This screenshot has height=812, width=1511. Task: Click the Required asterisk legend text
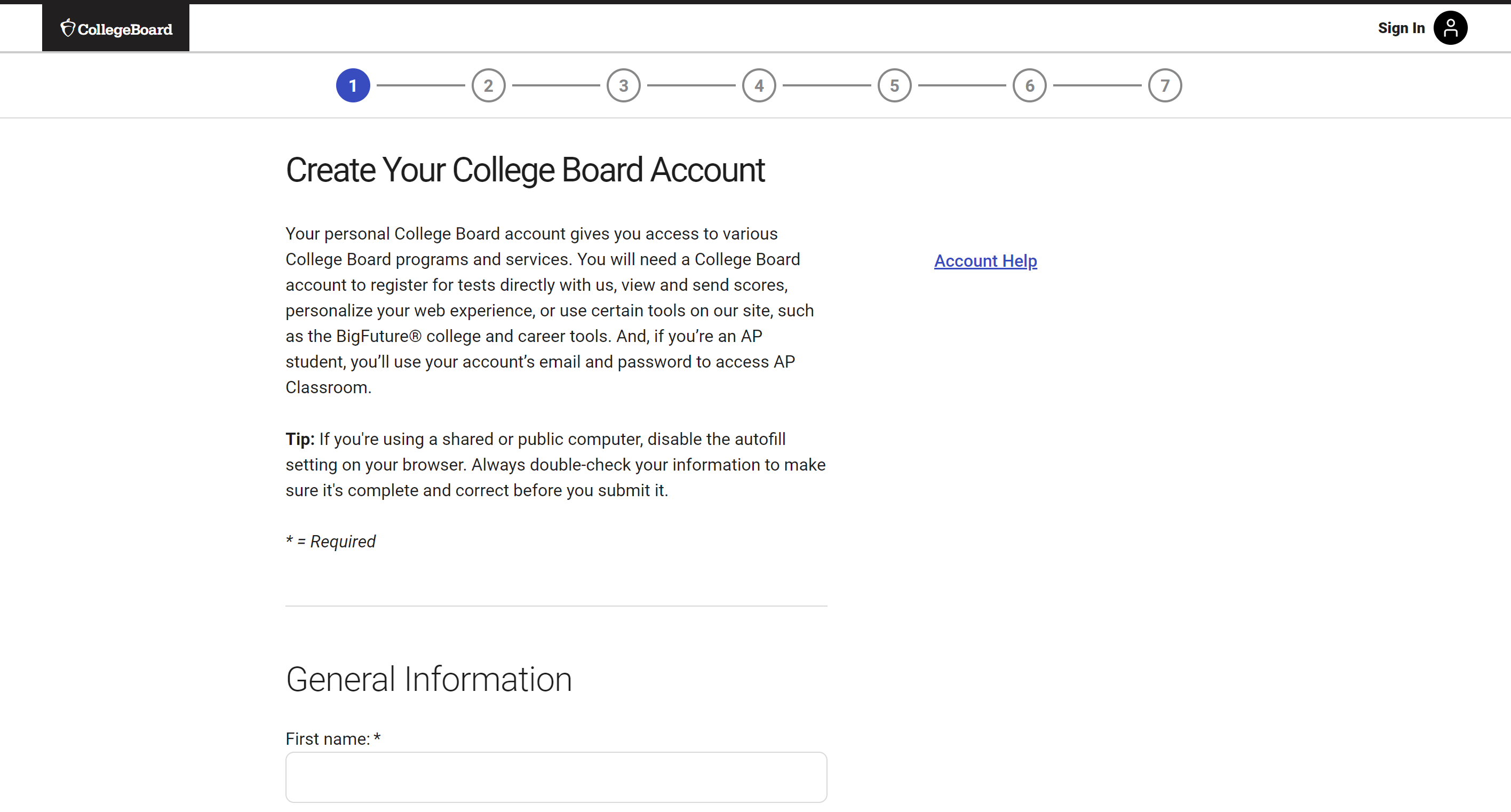(330, 542)
